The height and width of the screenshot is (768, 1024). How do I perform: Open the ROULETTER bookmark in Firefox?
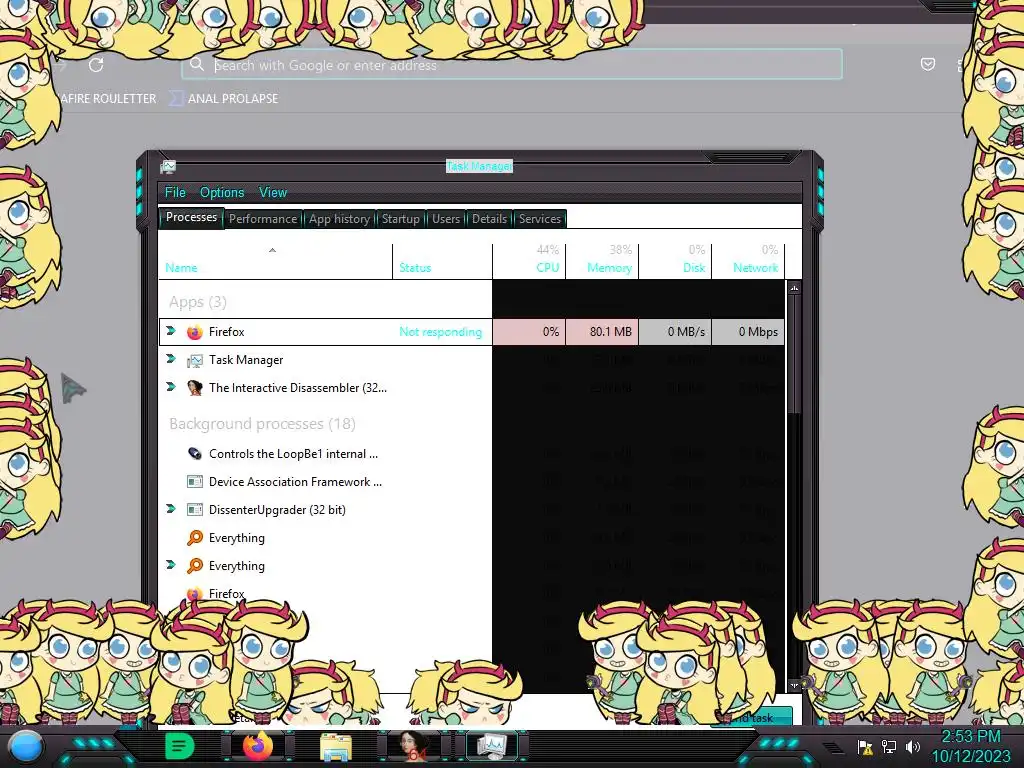[x=108, y=99]
